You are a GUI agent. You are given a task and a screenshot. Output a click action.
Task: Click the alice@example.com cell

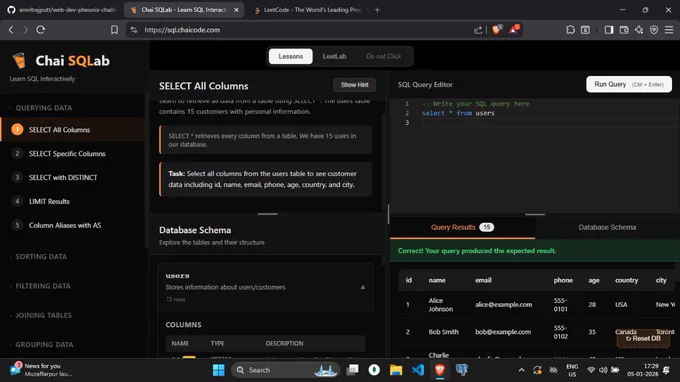tap(503, 304)
